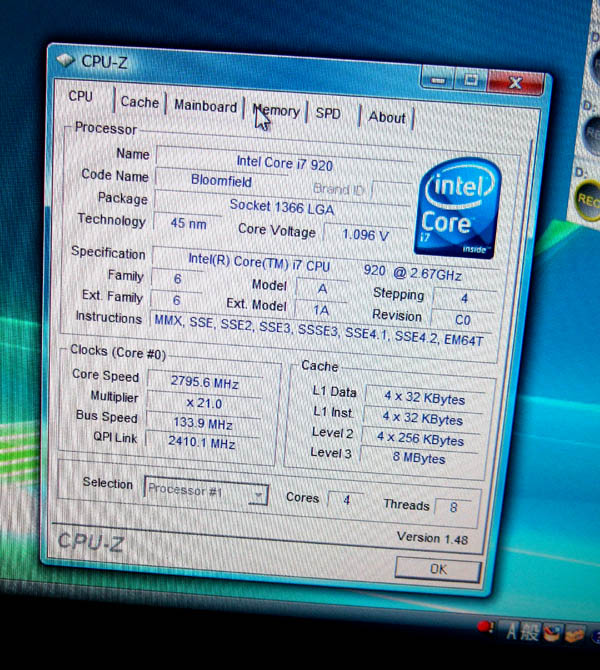Click the Revision value C0
Viewport: 600px width, 670px height.
pos(462,320)
